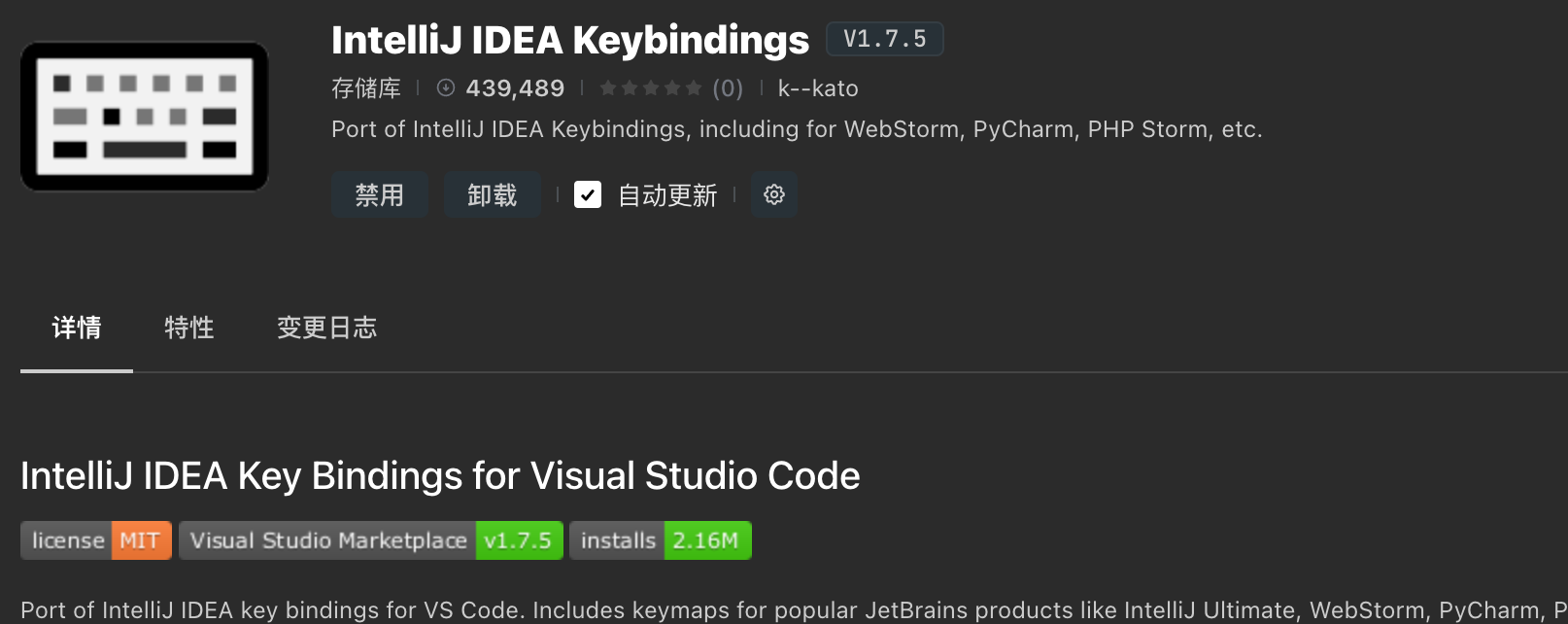Toggle the 自动更新 auto-update checkbox
The height and width of the screenshot is (624, 1568).
pos(588,195)
